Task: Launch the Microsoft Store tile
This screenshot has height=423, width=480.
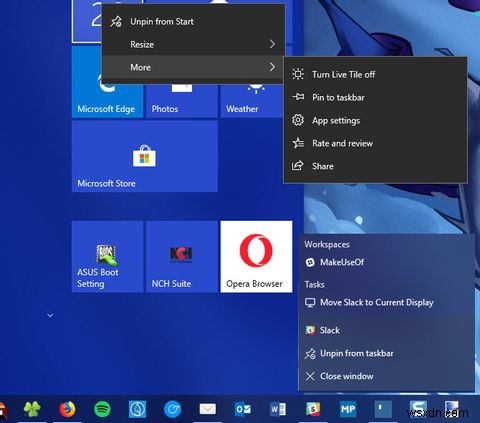Action: point(145,156)
